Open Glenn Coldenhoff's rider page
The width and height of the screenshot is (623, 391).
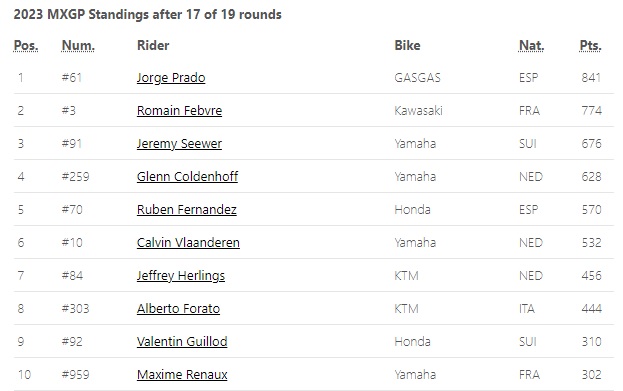pyautogui.click(x=187, y=176)
